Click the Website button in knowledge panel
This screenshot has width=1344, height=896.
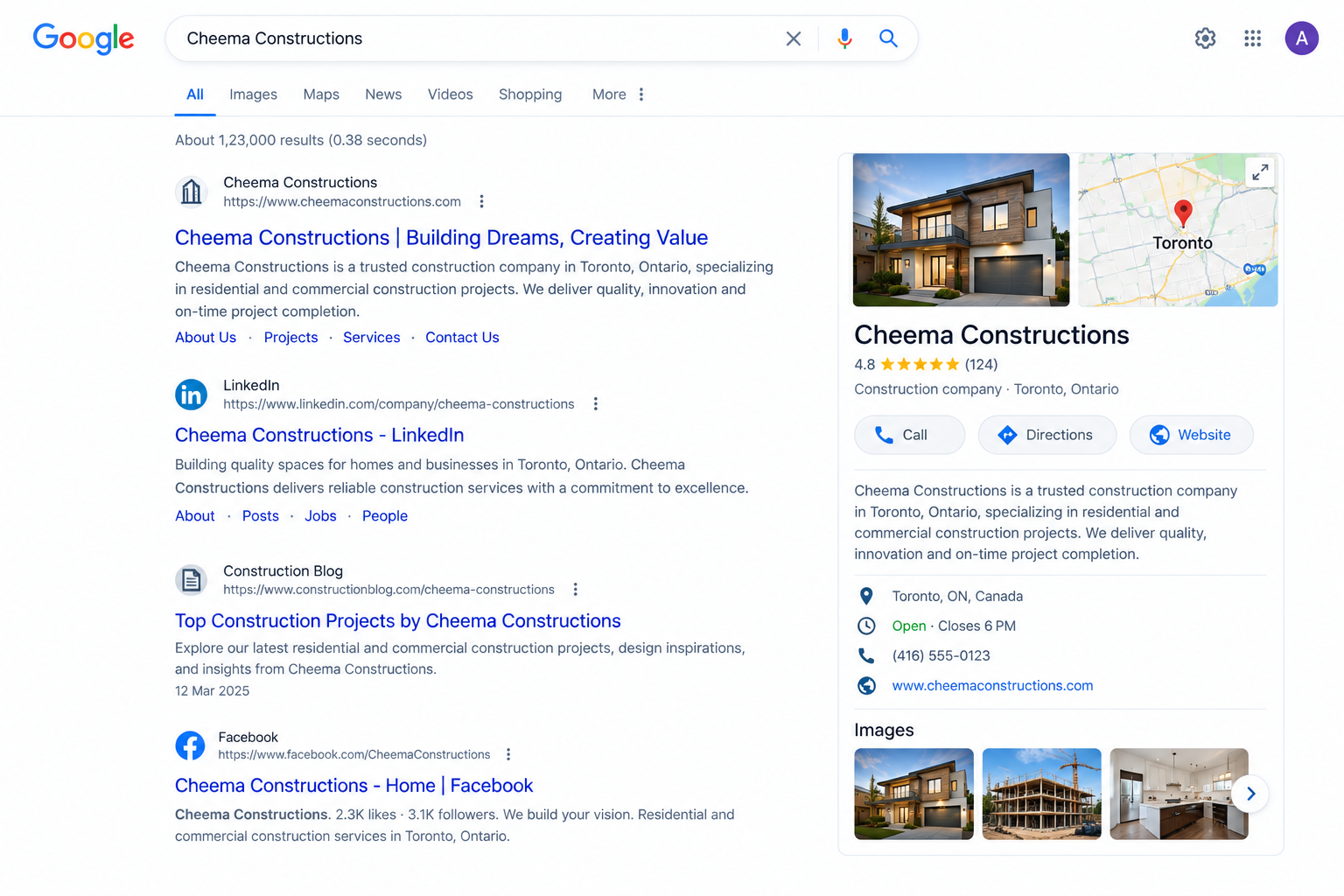[x=1192, y=435]
